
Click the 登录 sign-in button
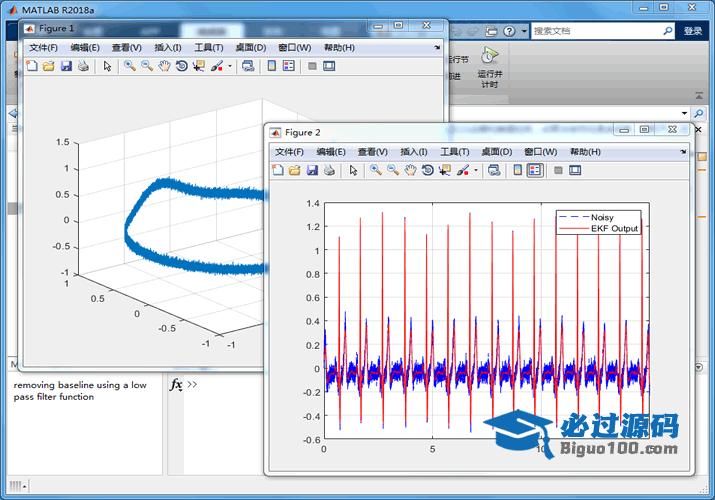pyautogui.click(x=693, y=31)
